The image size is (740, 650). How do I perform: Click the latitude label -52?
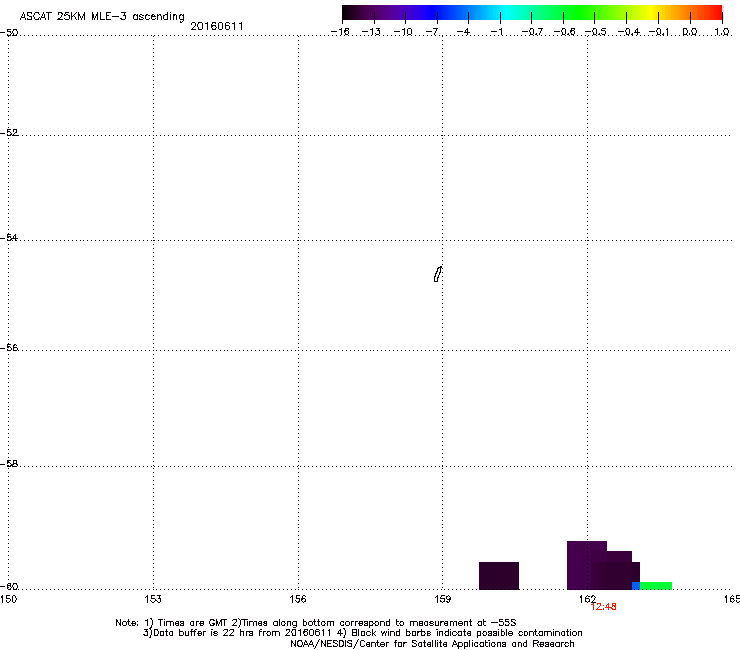tap(9, 133)
